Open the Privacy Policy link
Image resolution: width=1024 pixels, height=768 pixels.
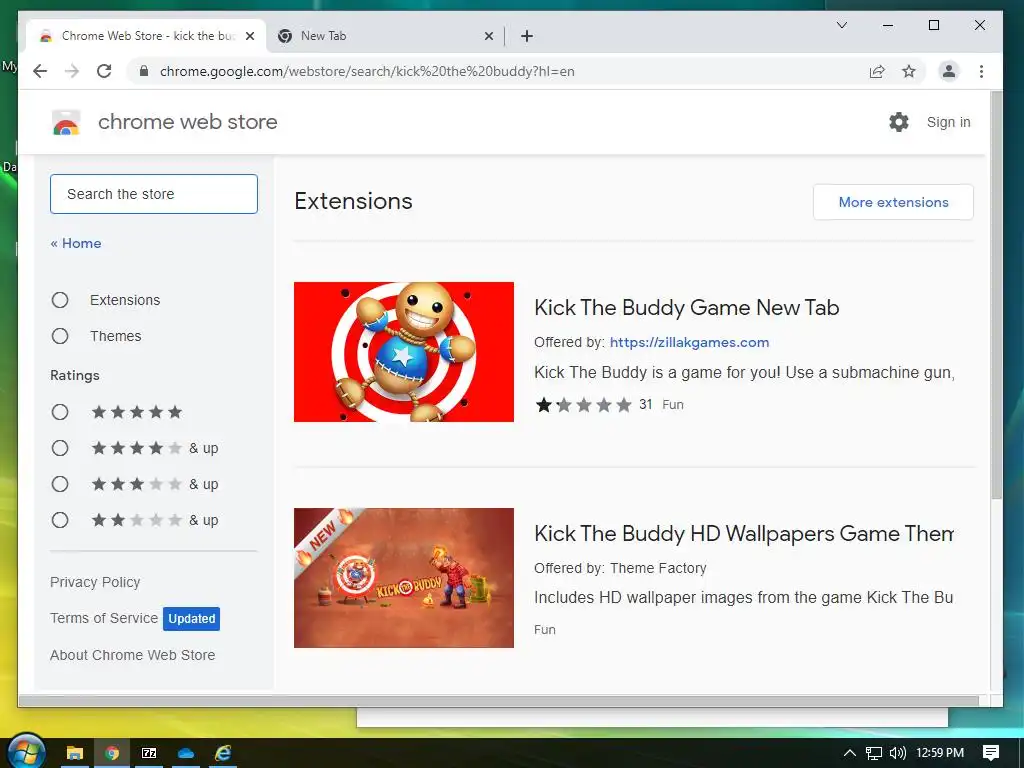[95, 582]
